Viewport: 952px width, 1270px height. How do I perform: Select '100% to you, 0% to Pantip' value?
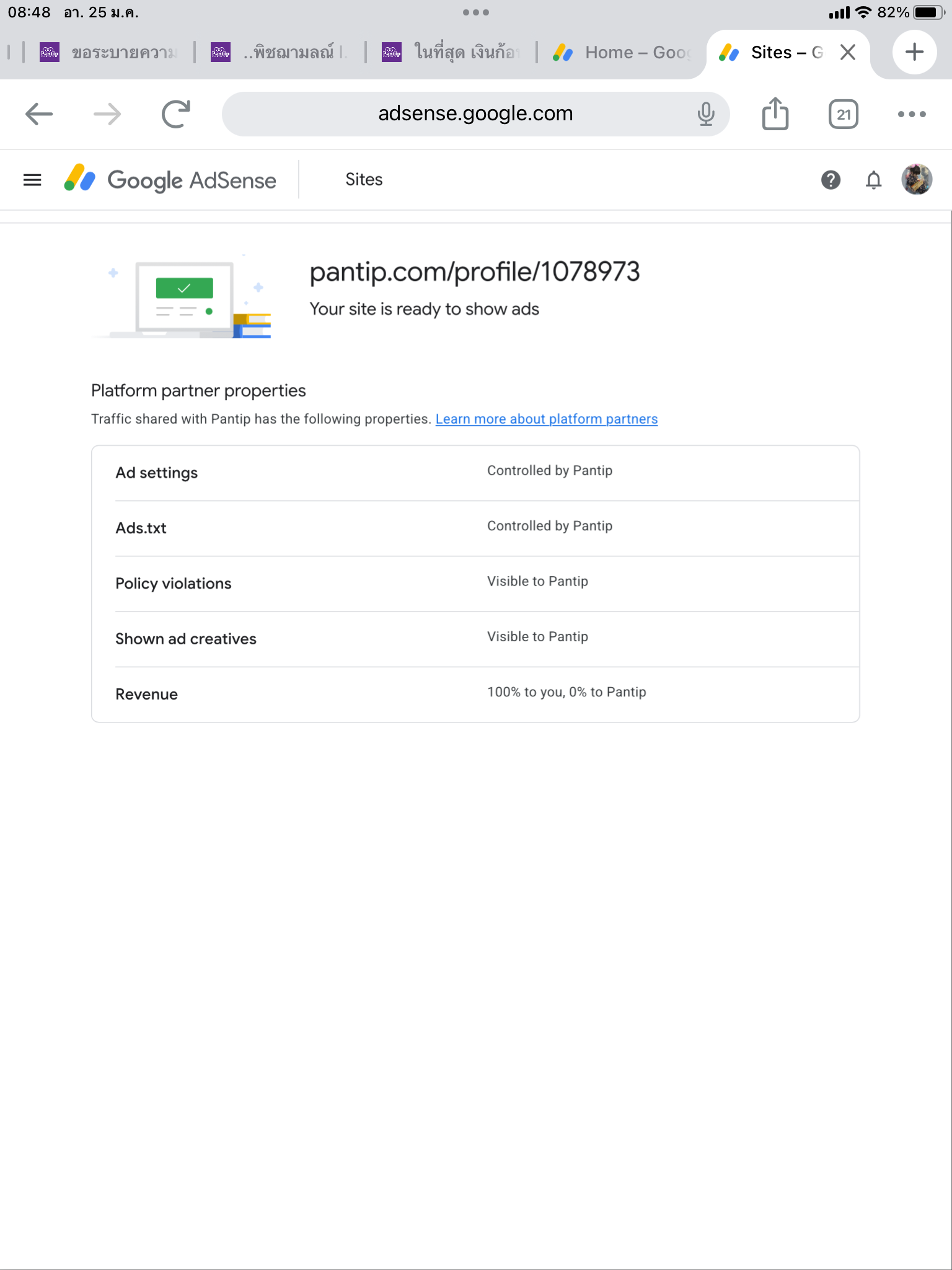(566, 692)
